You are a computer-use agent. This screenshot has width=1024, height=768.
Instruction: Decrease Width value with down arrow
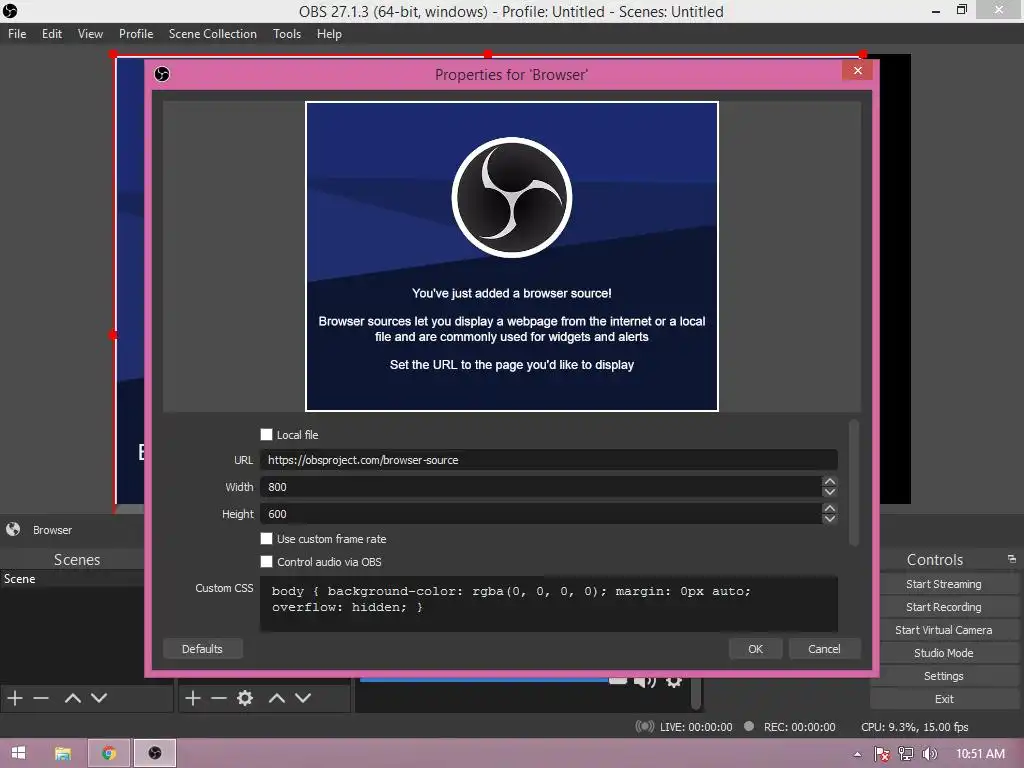(829, 492)
